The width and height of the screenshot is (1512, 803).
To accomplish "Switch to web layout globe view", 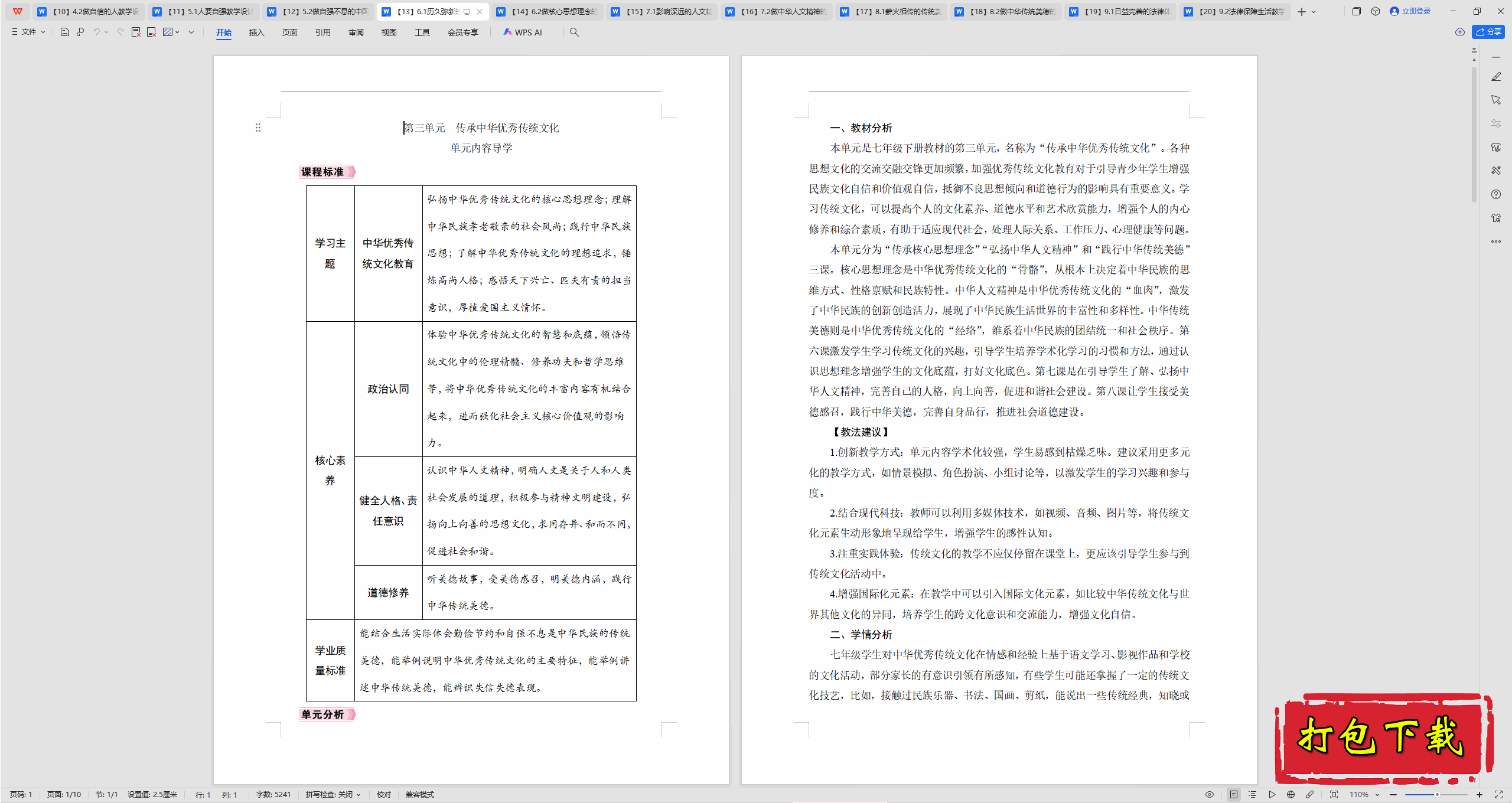I will [x=1291, y=795].
